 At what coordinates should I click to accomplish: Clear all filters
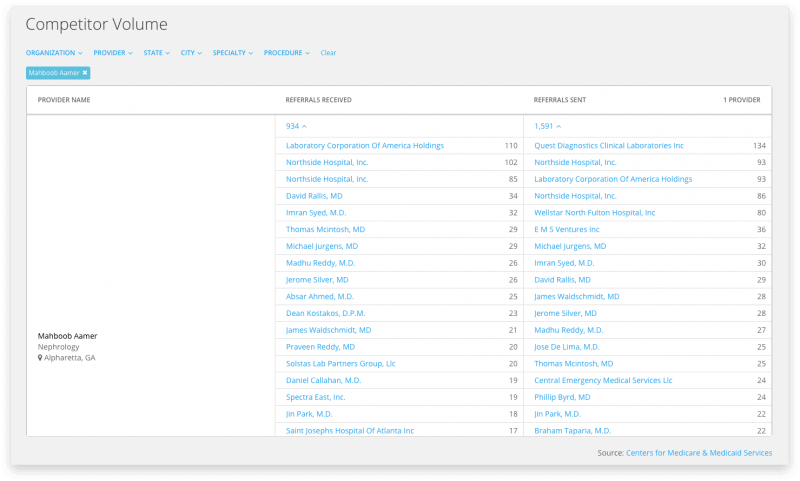click(328, 53)
